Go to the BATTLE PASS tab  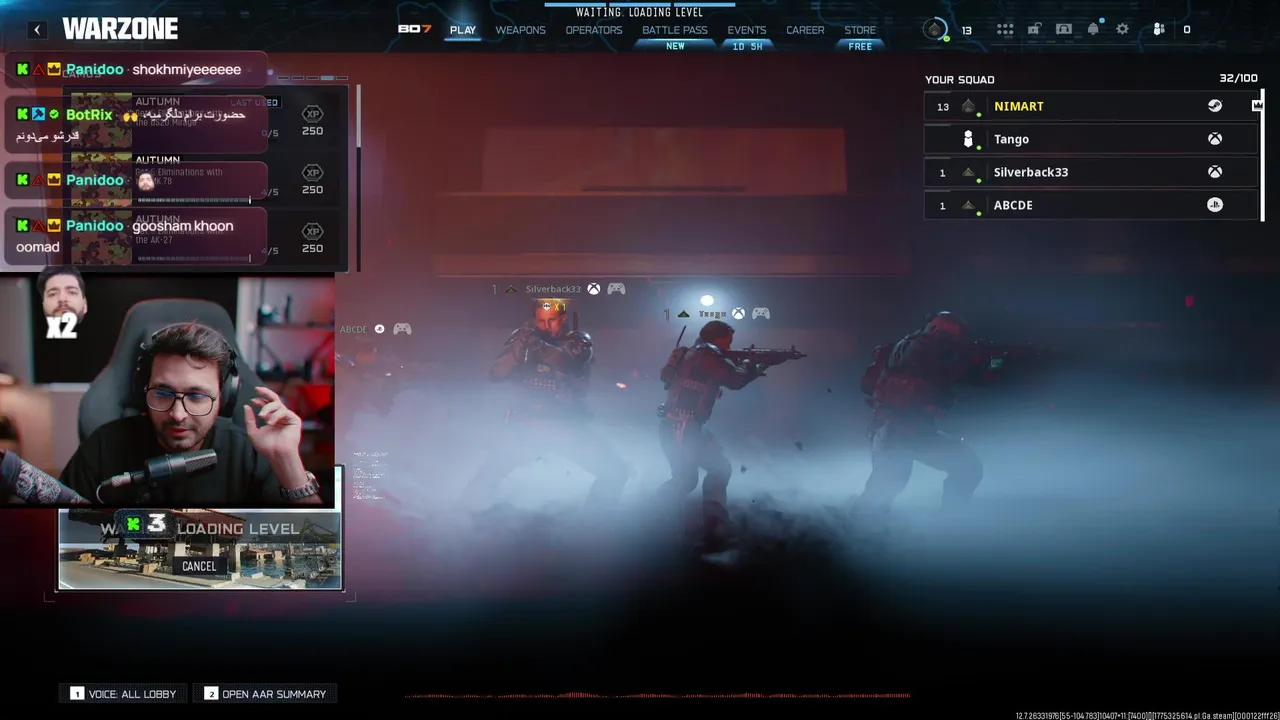[675, 30]
